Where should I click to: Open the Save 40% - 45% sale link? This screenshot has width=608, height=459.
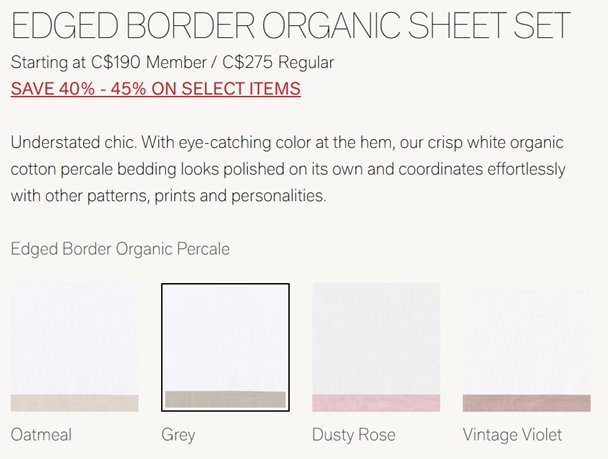pyautogui.click(x=155, y=89)
